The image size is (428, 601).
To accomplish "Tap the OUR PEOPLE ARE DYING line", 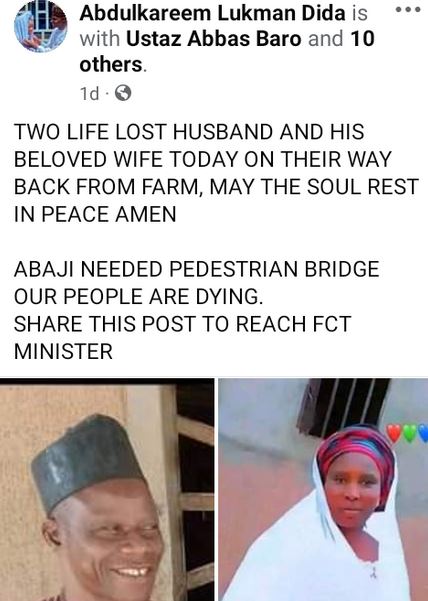I will click(139, 297).
